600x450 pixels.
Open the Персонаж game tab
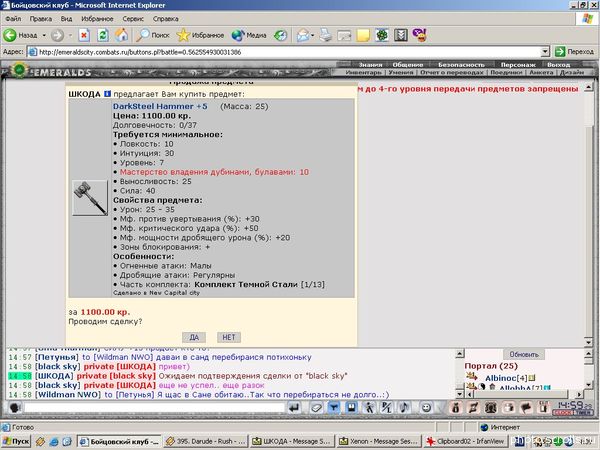(x=518, y=65)
